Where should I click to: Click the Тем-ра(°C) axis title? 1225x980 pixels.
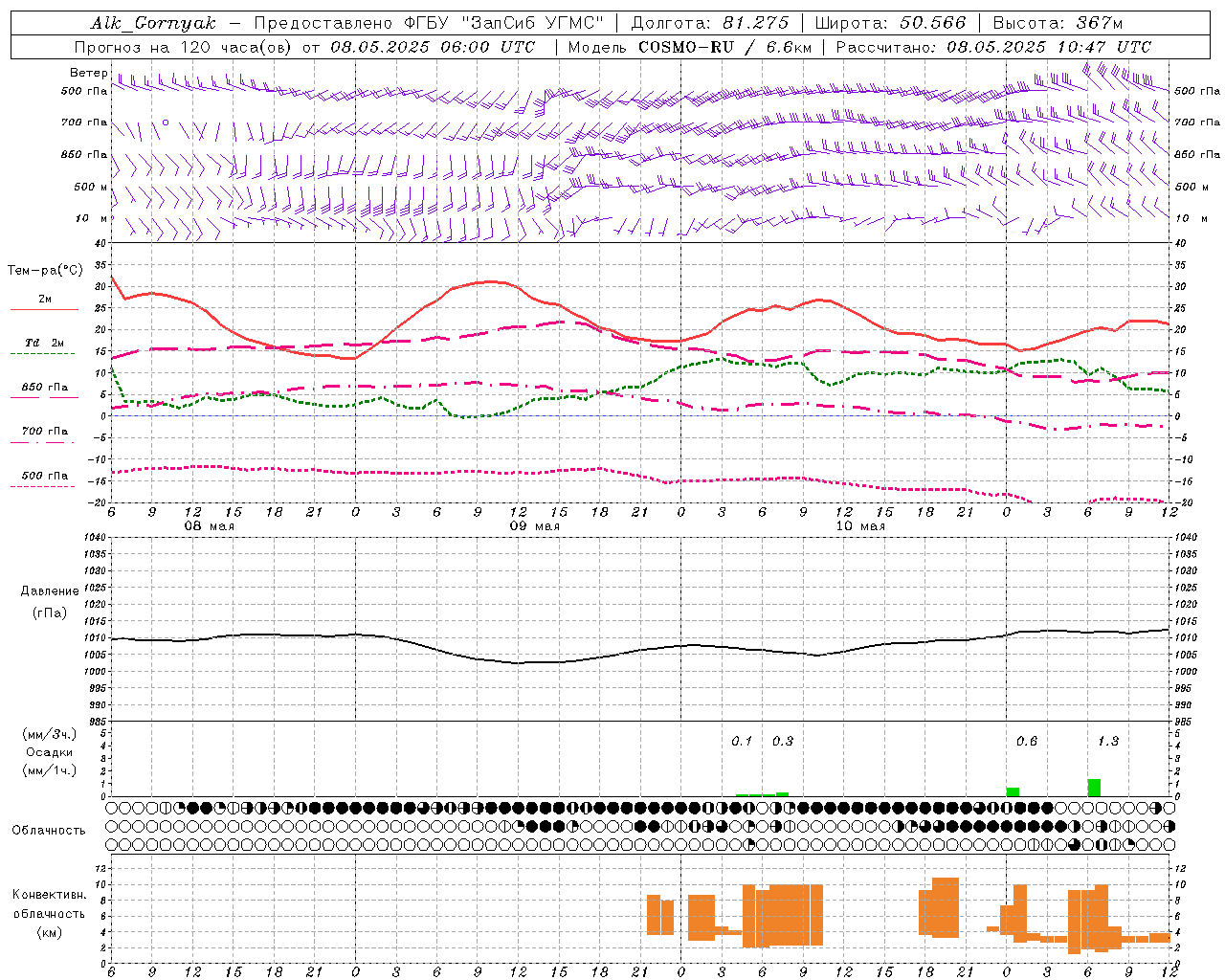point(45,271)
